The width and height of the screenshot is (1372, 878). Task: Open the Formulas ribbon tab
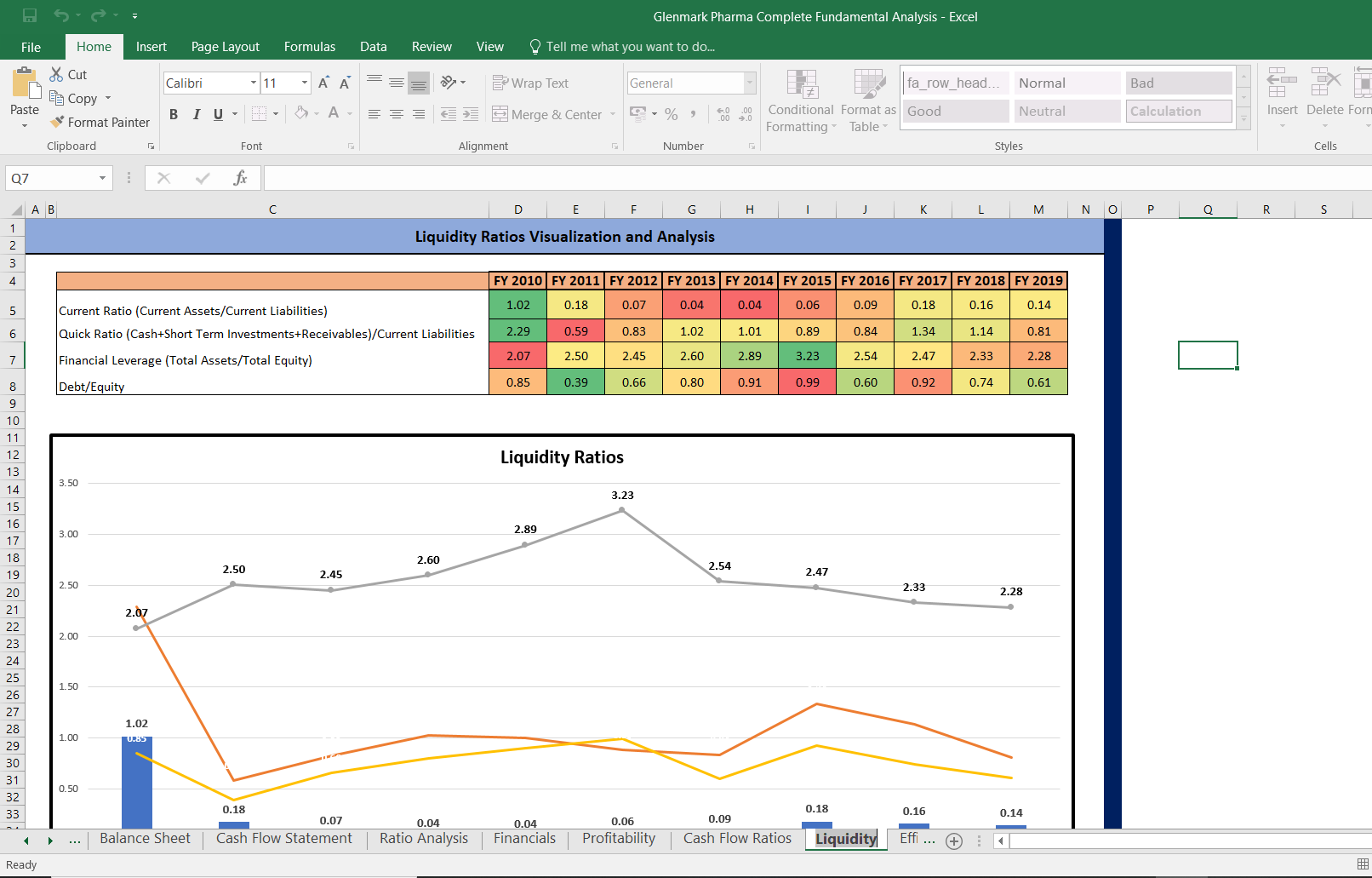(x=310, y=47)
